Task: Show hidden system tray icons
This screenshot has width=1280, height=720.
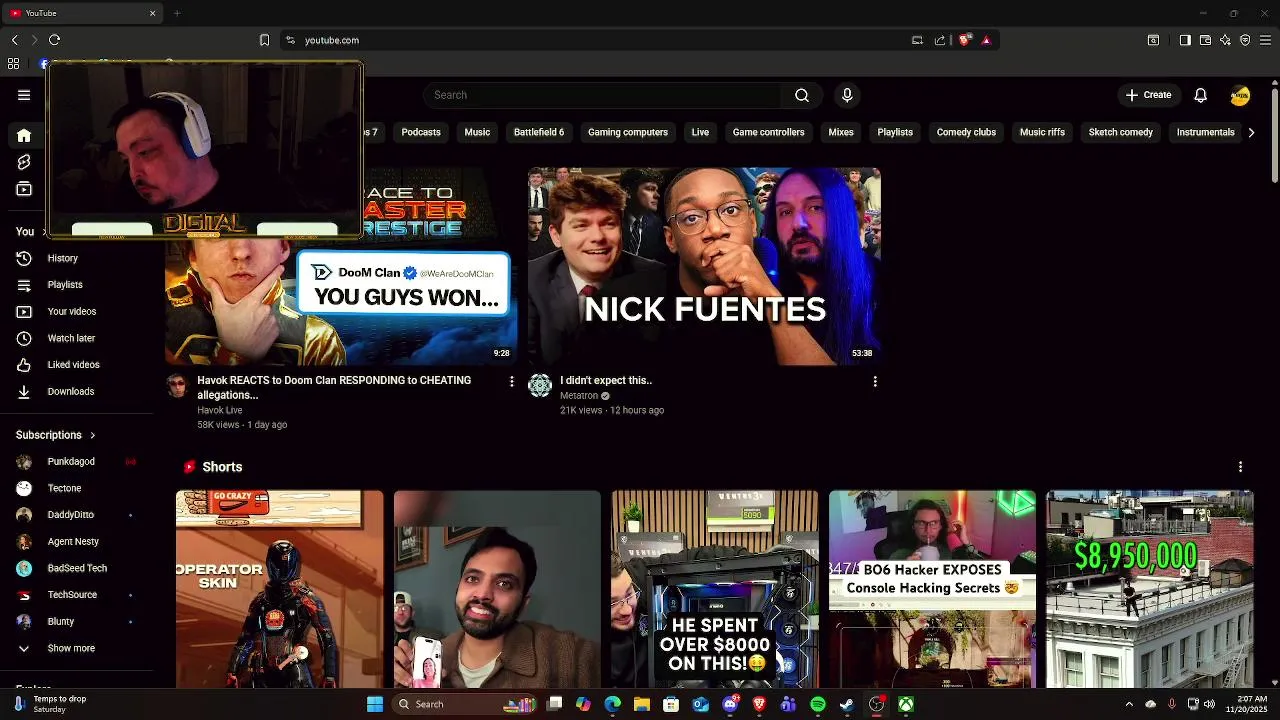Action: [1129, 704]
